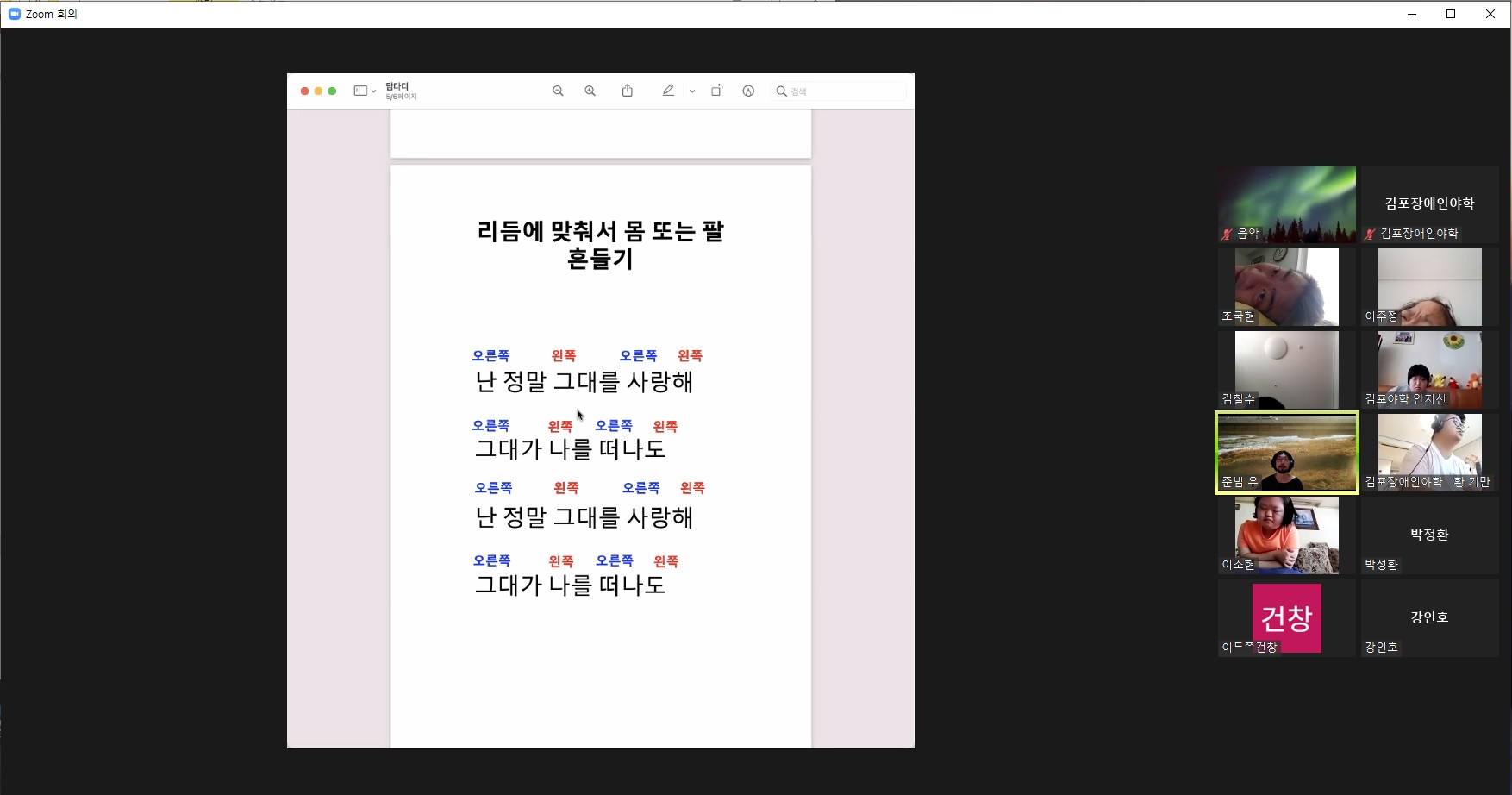This screenshot has width=1512, height=795.
Task: Minimize the Zoom 회의 window
Action: (x=1412, y=14)
